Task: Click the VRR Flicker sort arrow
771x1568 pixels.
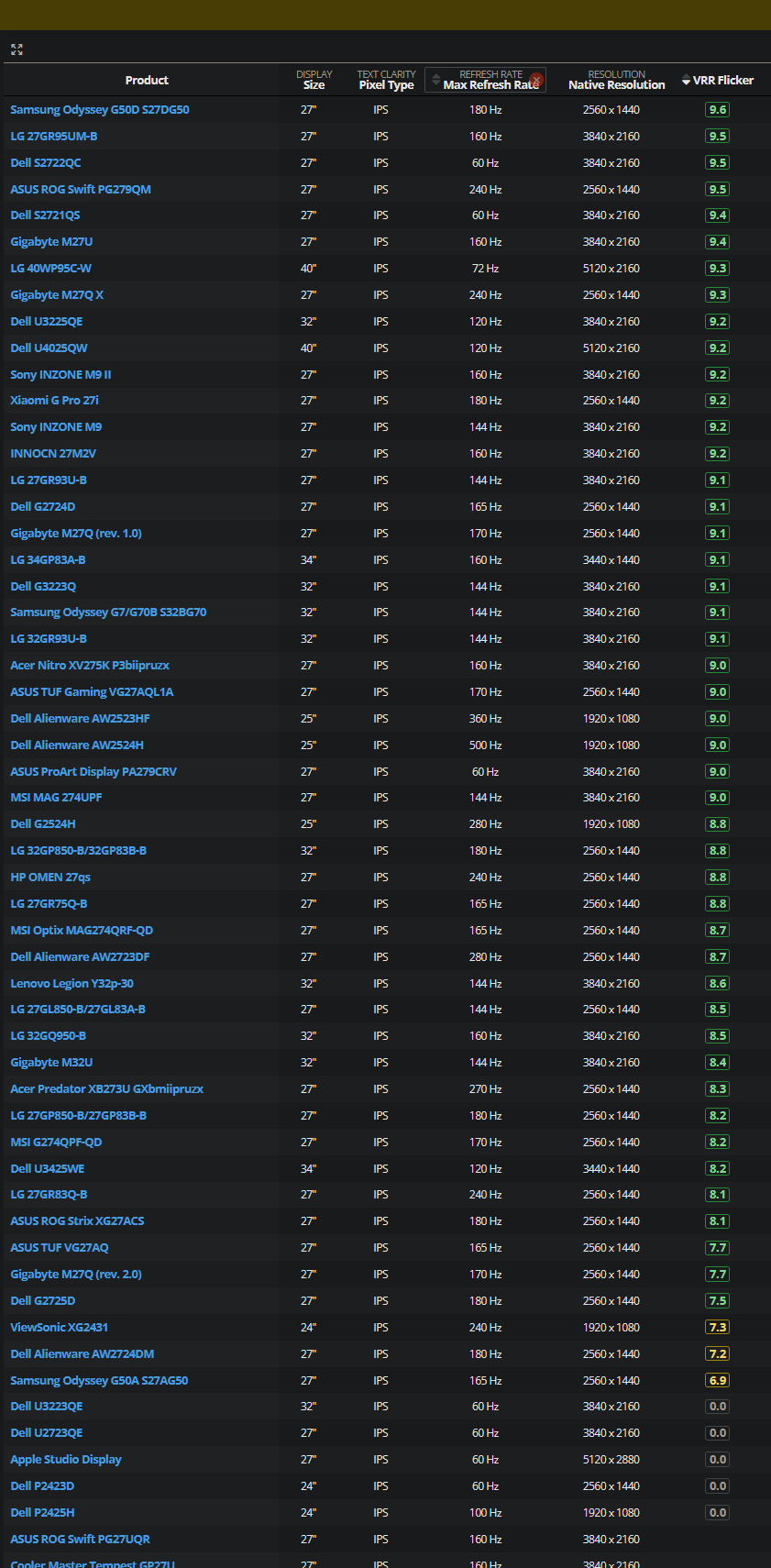Action: [x=686, y=81]
